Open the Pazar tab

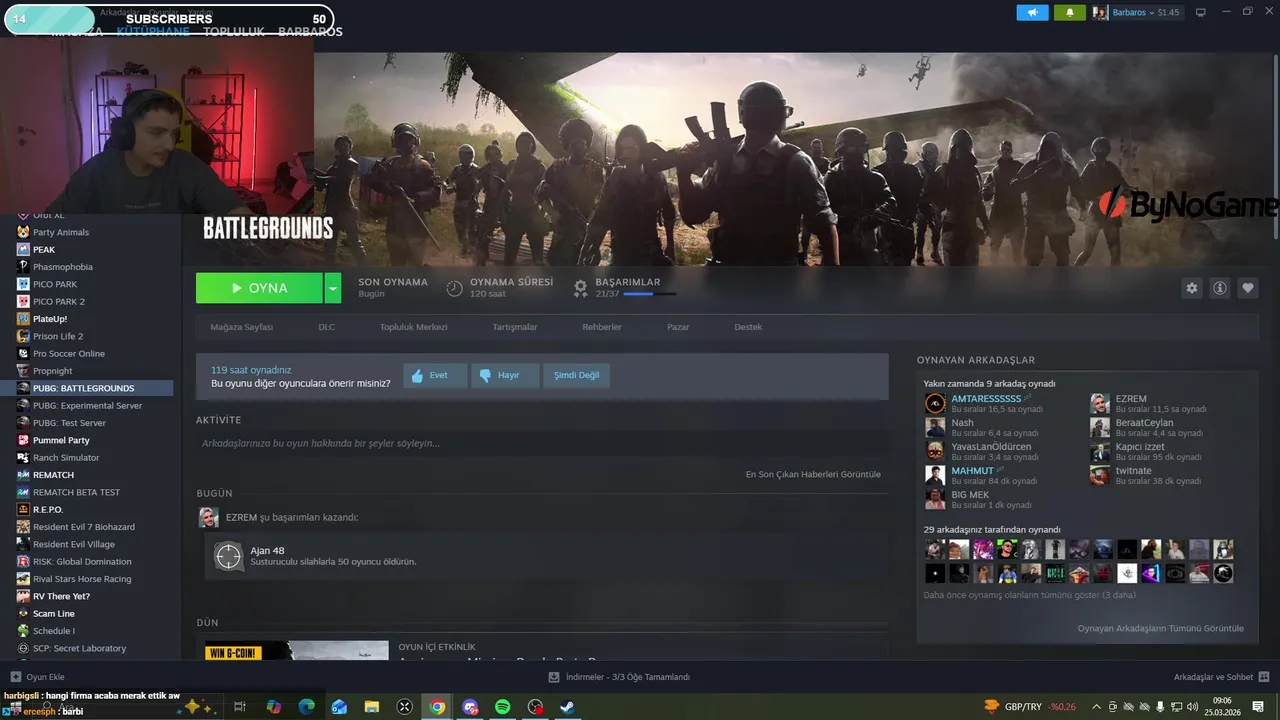click(678, 327)
